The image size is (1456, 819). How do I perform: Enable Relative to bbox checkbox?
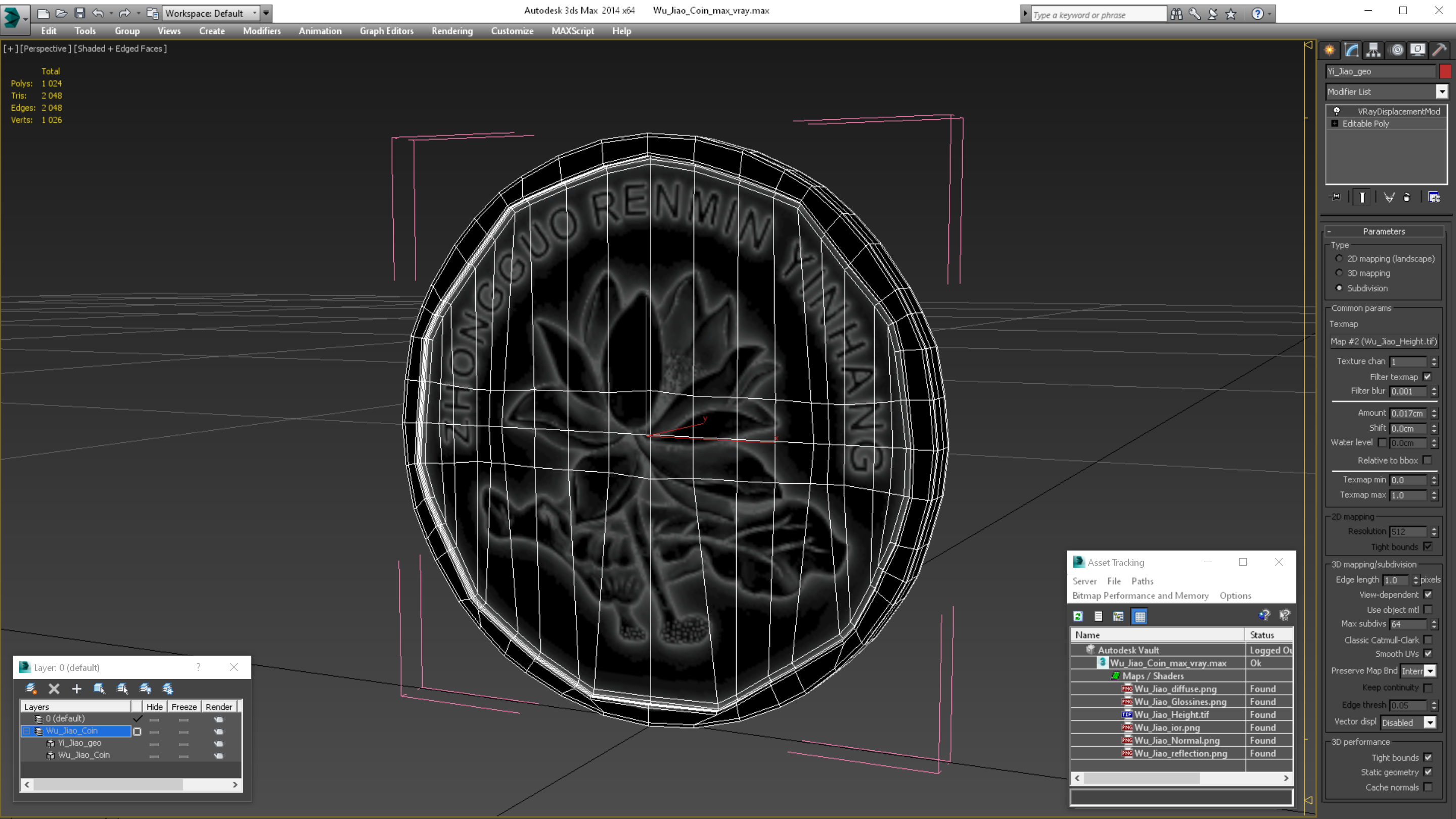1427,460
